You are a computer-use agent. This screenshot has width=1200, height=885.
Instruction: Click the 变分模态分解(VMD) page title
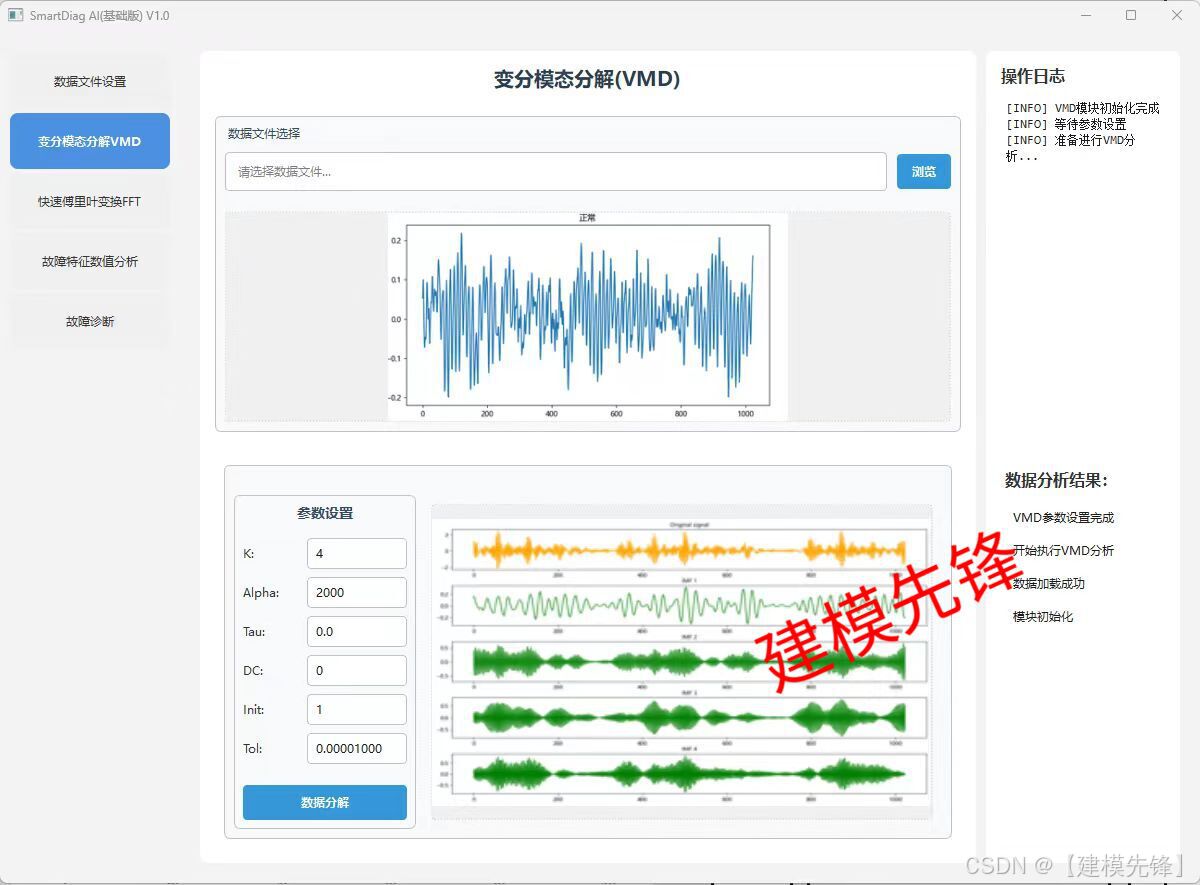coord(587,80)
